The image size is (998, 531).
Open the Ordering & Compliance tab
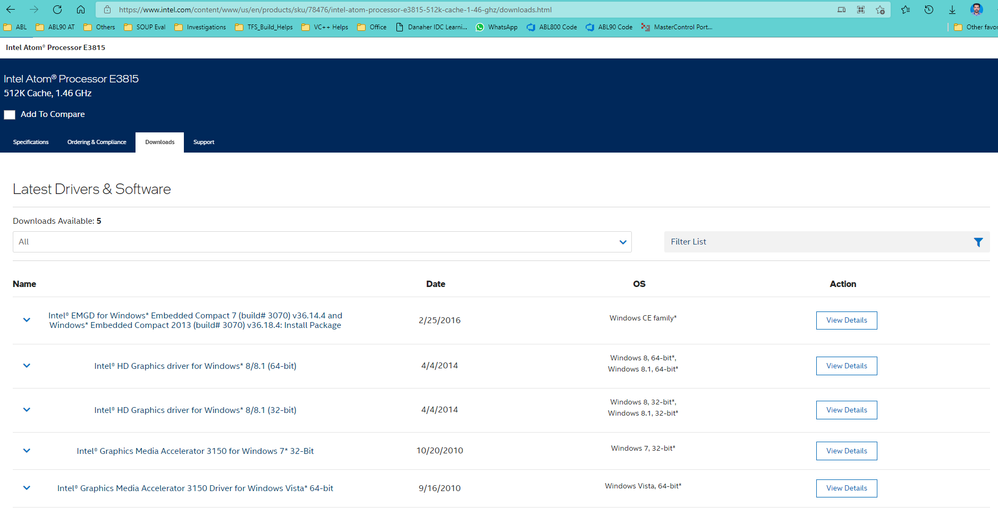(97, 142)
